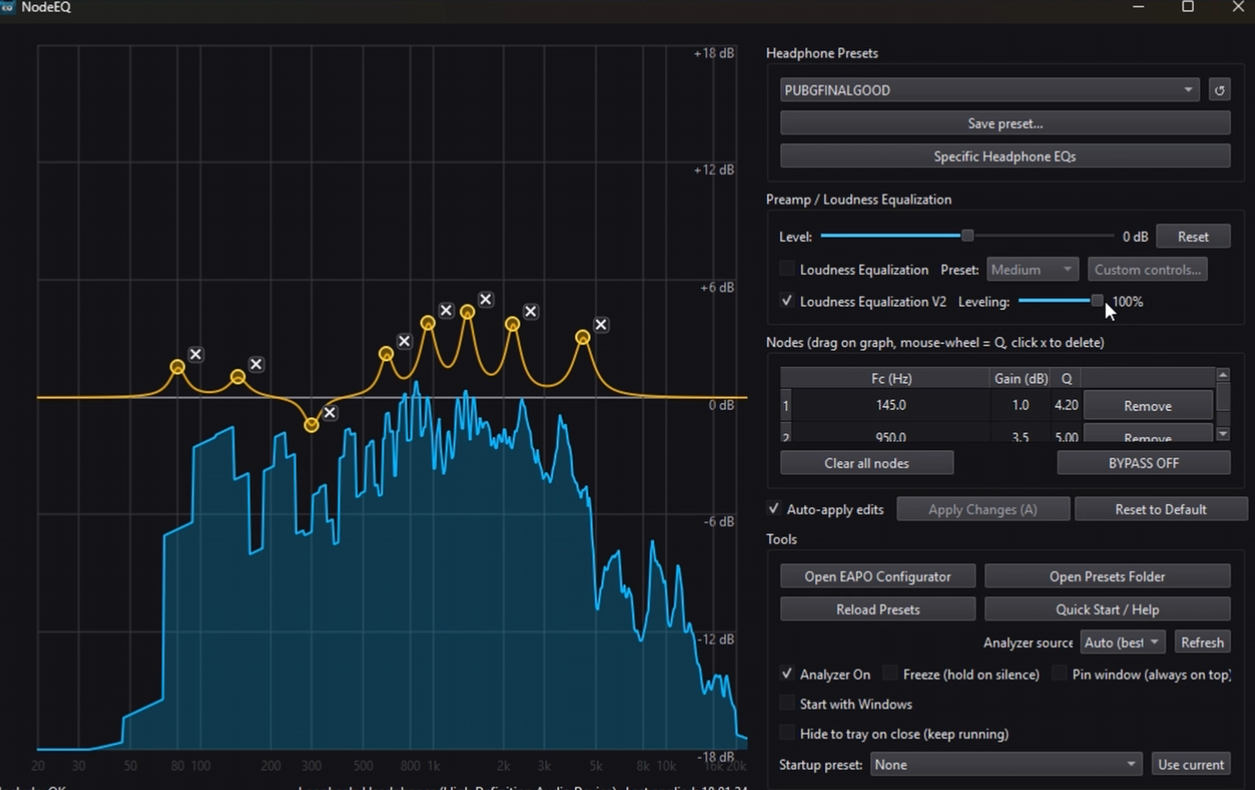Delete the EQ node near 145 Hz
Screen dimensions: 1255x790
click(x=256, y=364)
